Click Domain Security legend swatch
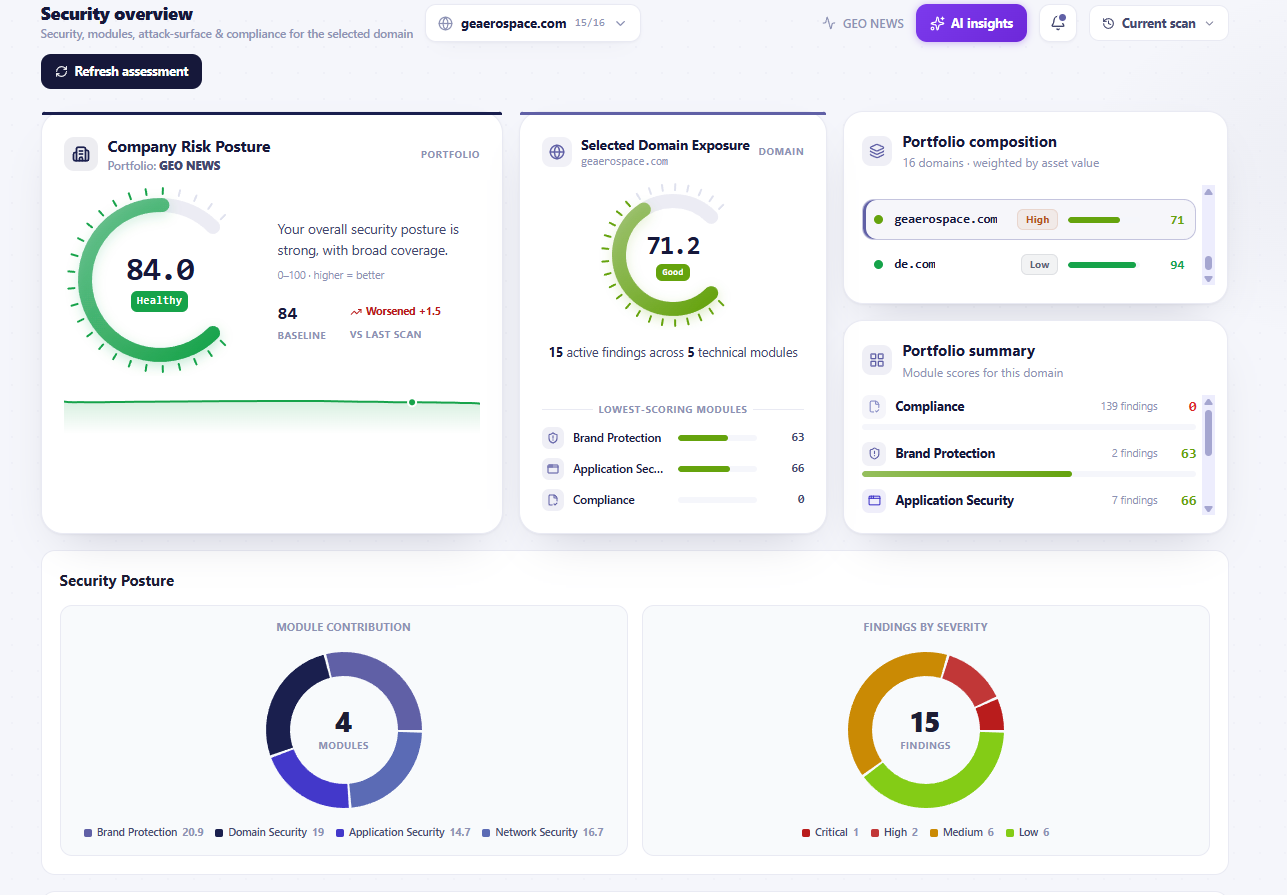Image resolution: width=1287 pixels, height=895 pixels. pos(219,833)
